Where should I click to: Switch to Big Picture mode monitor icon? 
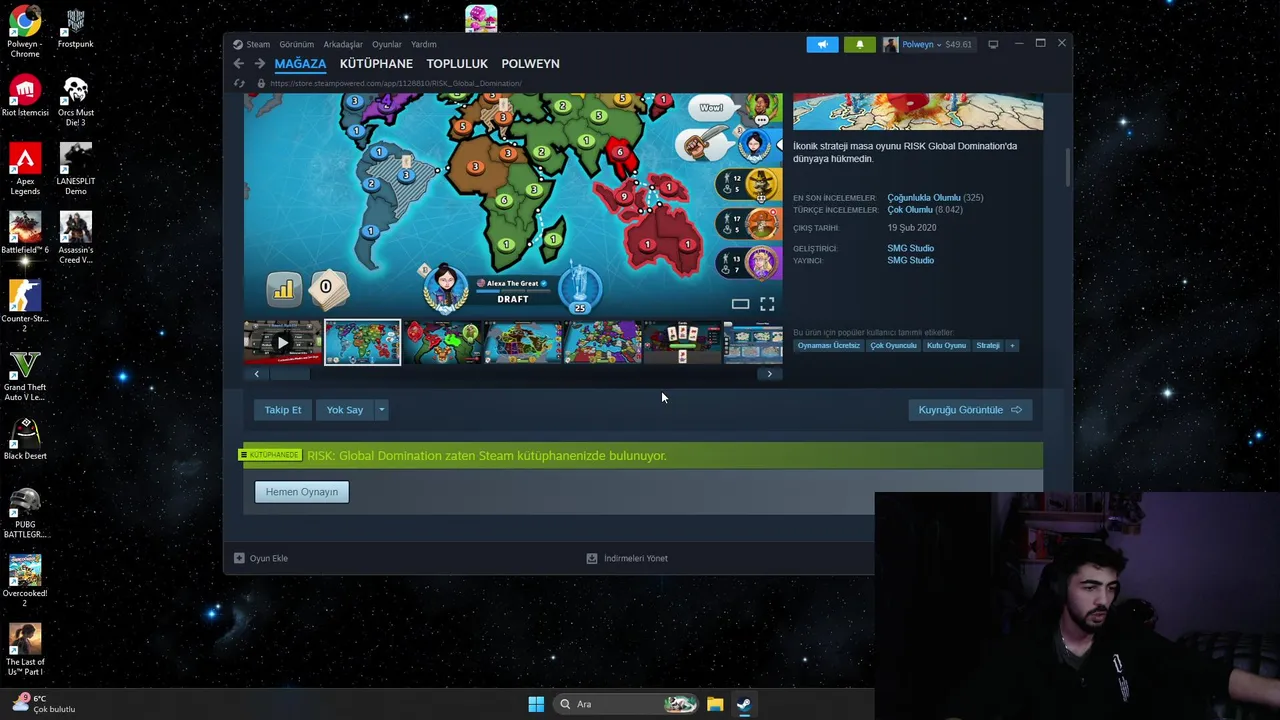993,44
